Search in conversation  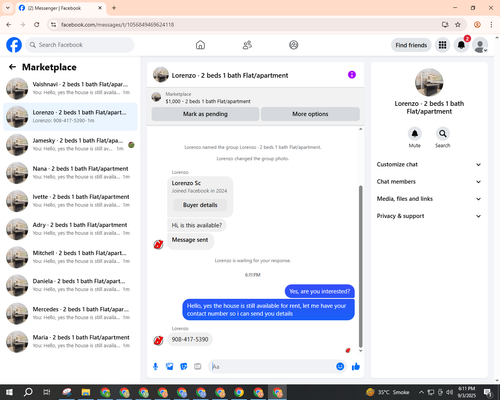click(443, 134)
